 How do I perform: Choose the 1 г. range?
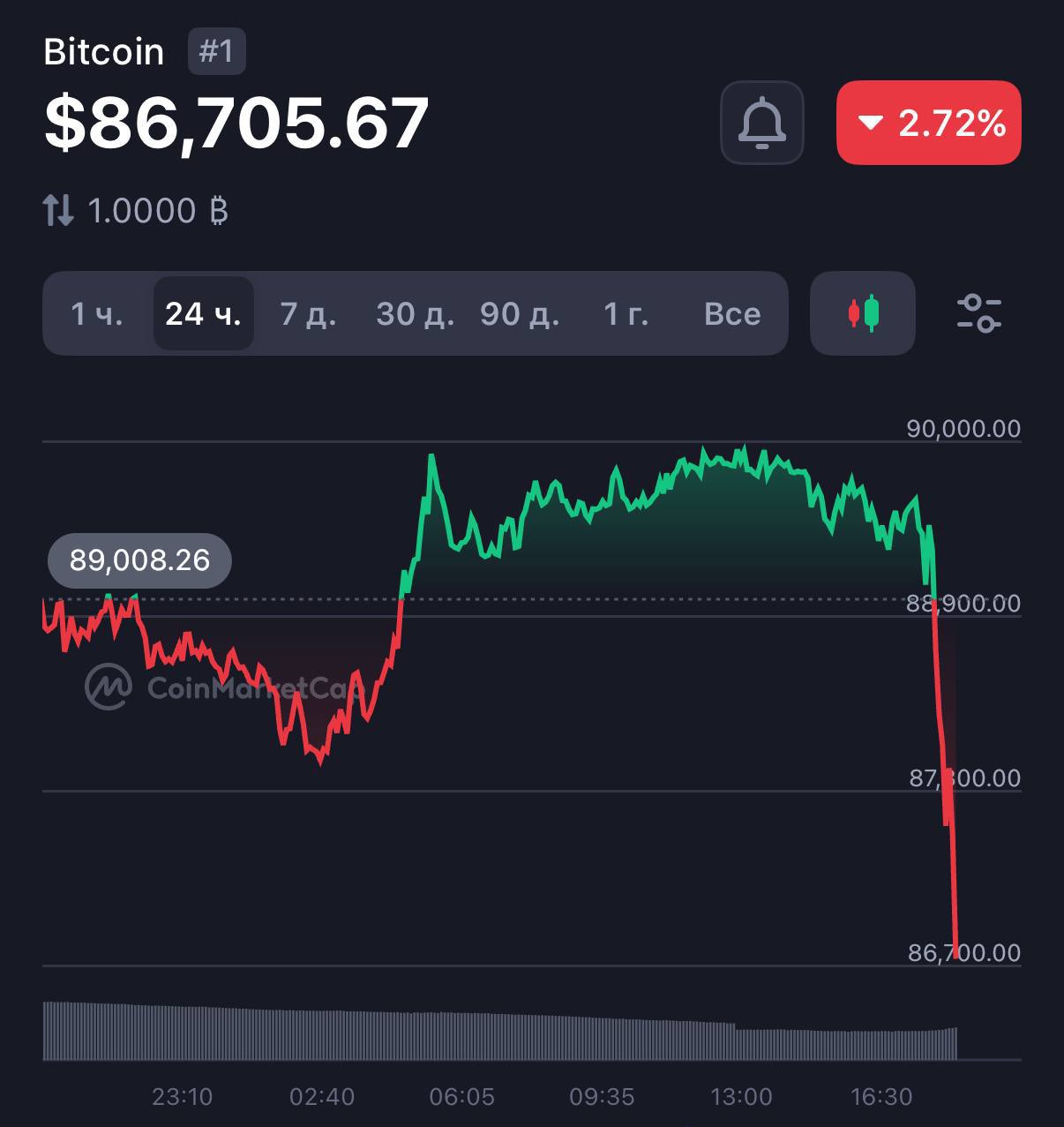click(x=626, y=313)
